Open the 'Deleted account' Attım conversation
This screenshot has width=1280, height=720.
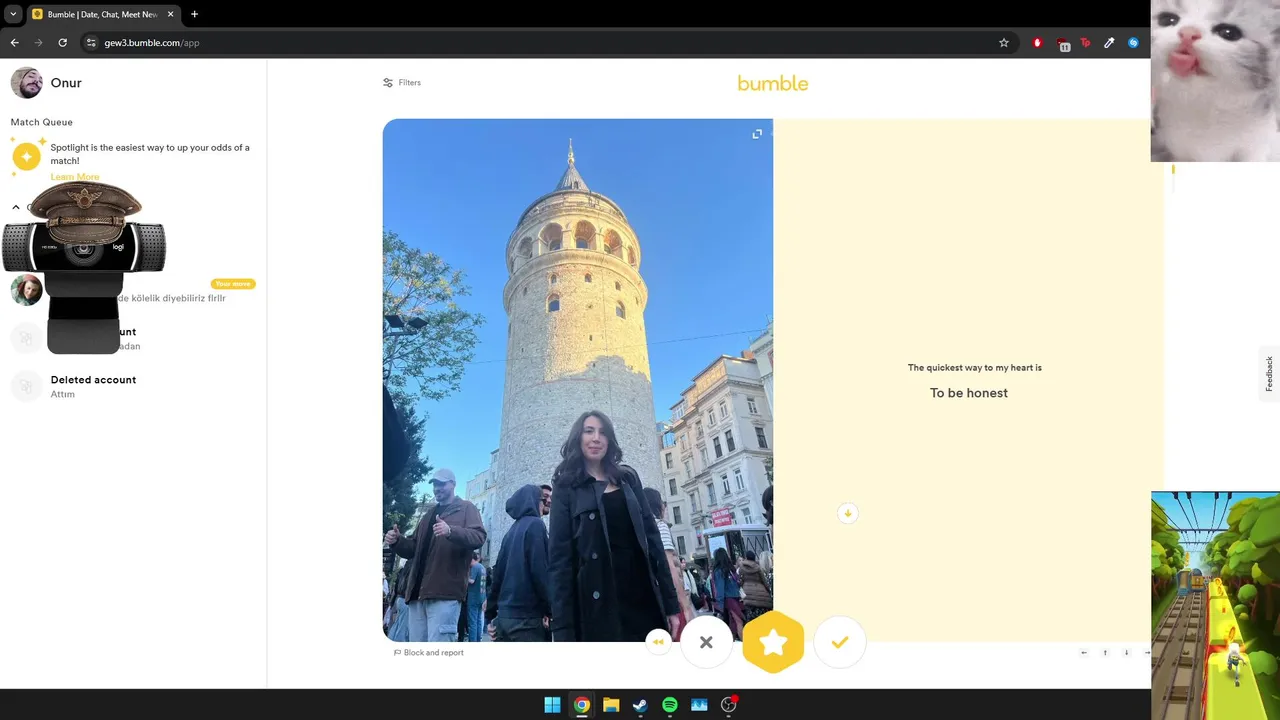pos(133,386)
